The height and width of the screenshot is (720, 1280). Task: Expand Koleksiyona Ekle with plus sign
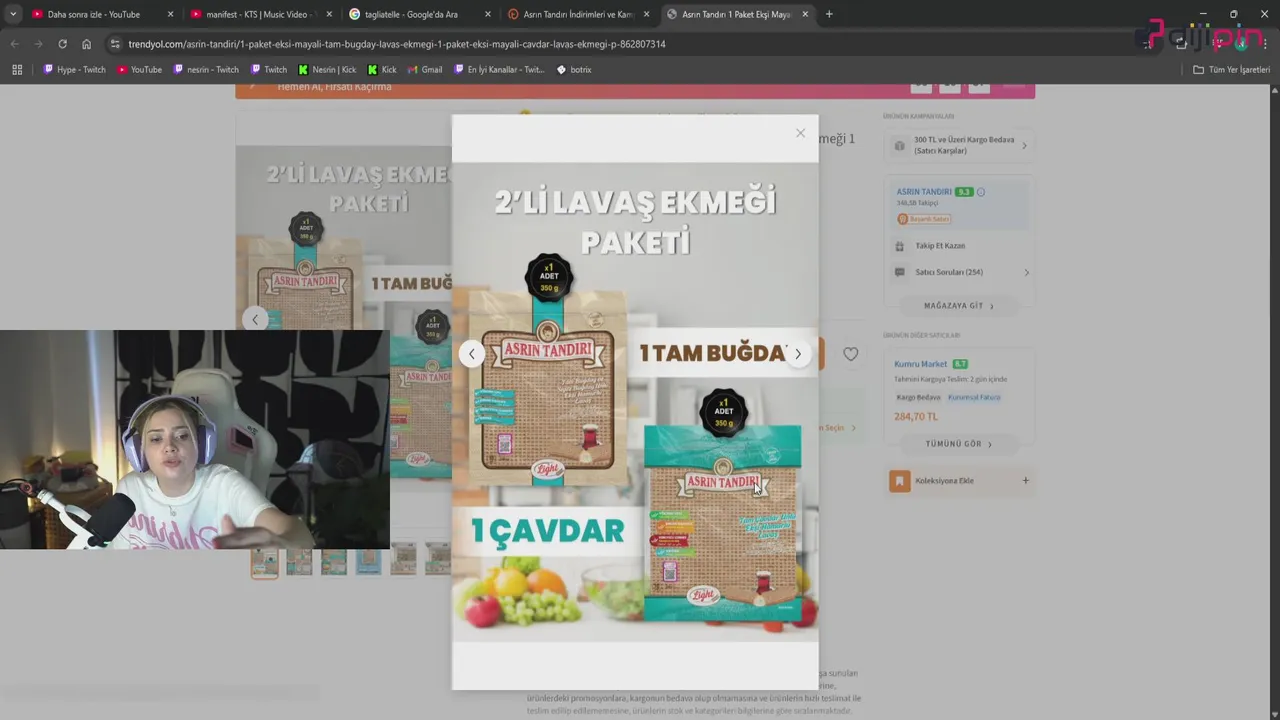[1025, 481]
